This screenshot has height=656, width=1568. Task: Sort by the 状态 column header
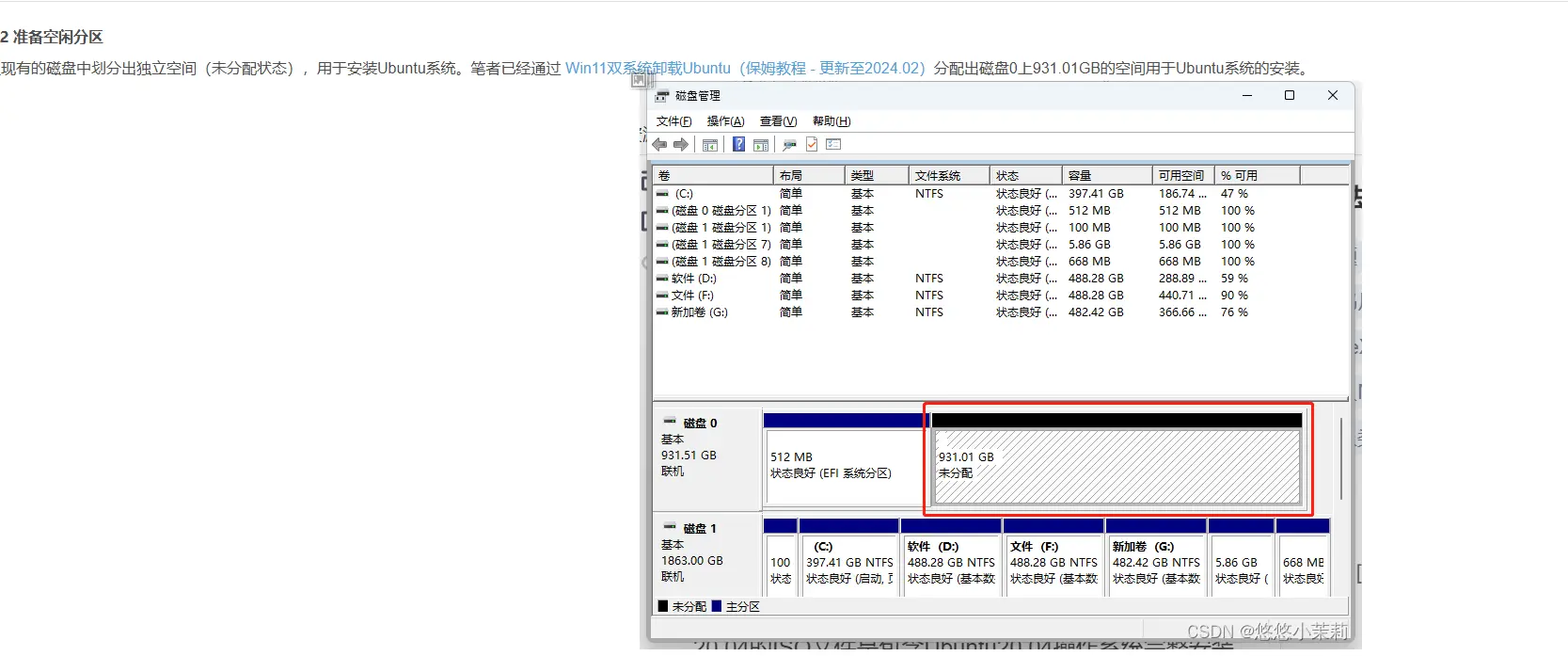click(1026, 176)
